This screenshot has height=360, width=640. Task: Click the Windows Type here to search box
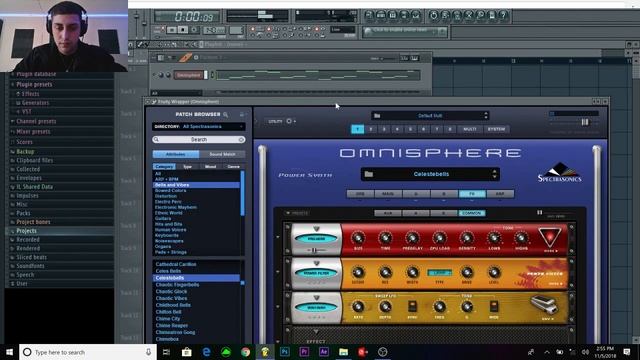click(88, 352)
